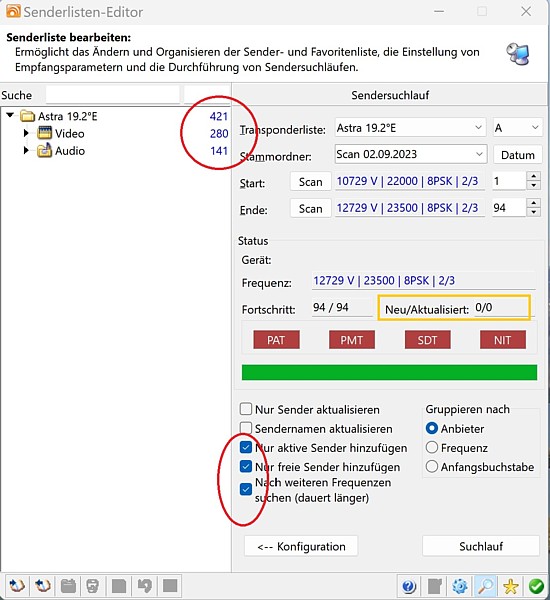The height and width of the screenshot is (600, 550).
Task: Enable 'Nur Sender aktualisieren' checkbox
Action: (246, 409)
